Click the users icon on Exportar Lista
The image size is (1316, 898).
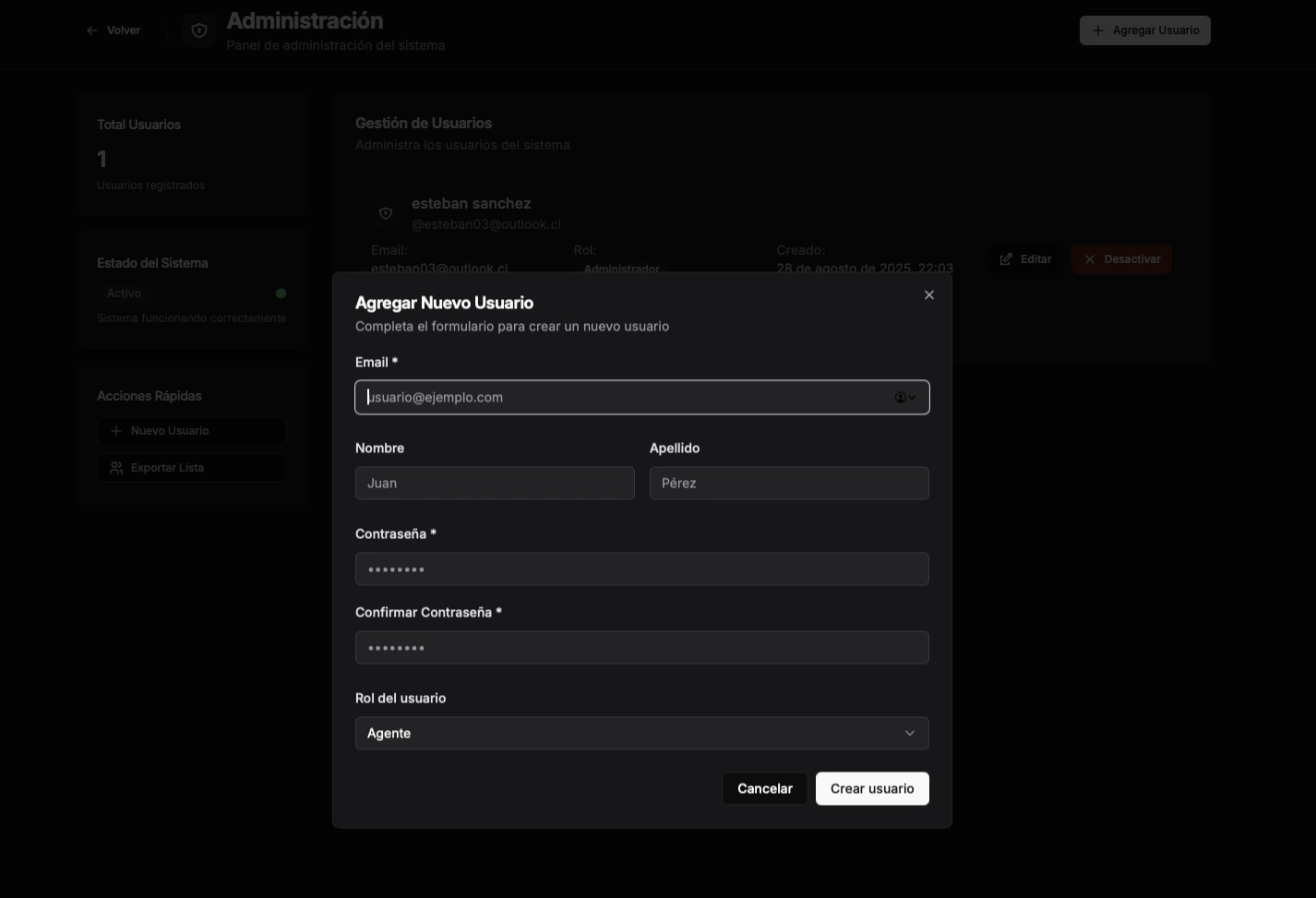(x=116, y=467)
